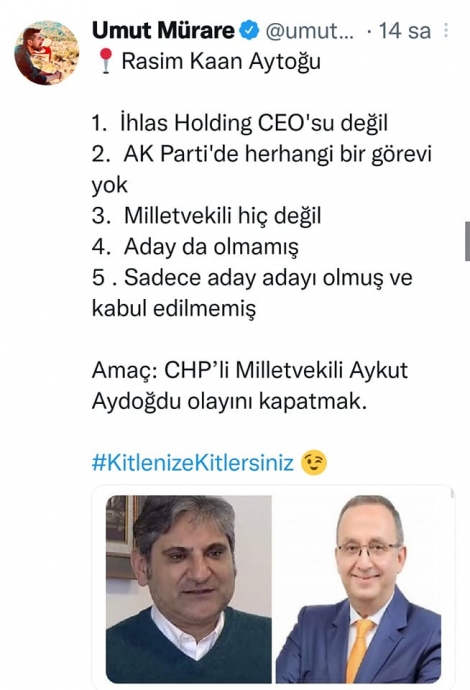The image size is (470, 690).
Task: Click the Rasim Kaan Aytoğu heading text
Action: click(x=221, y=62)
